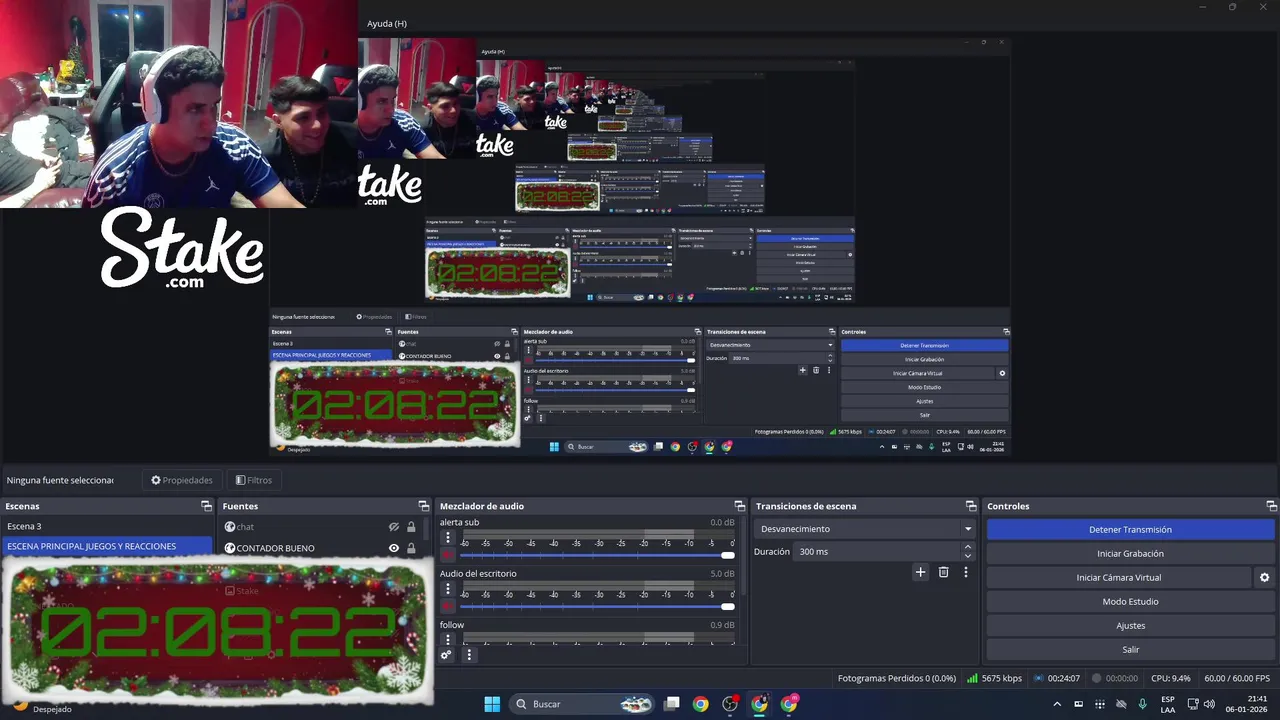
Task: Click the Salir button
Action: pos(1130,650)
